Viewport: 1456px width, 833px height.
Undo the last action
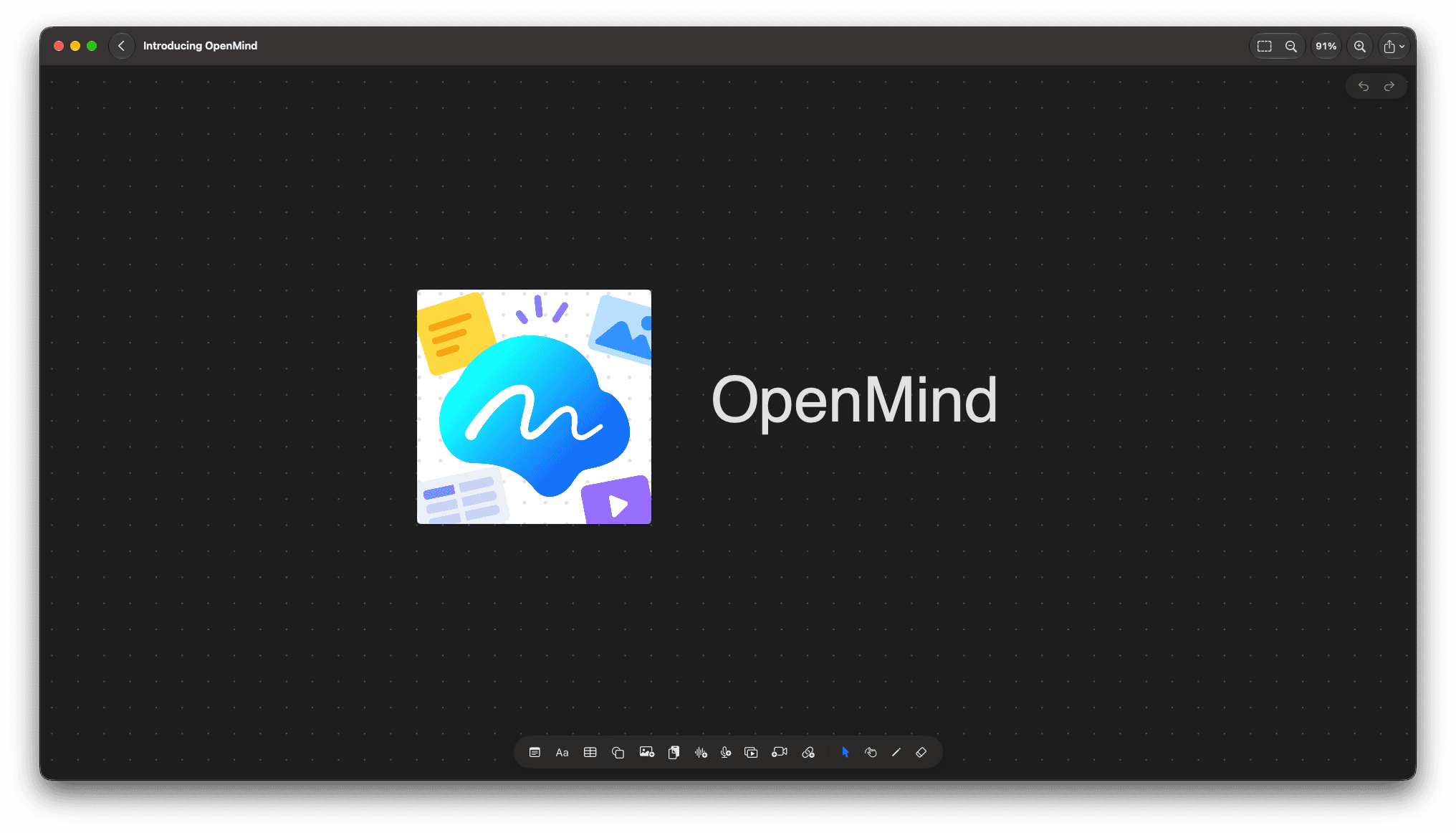[x=1364, y=86]
